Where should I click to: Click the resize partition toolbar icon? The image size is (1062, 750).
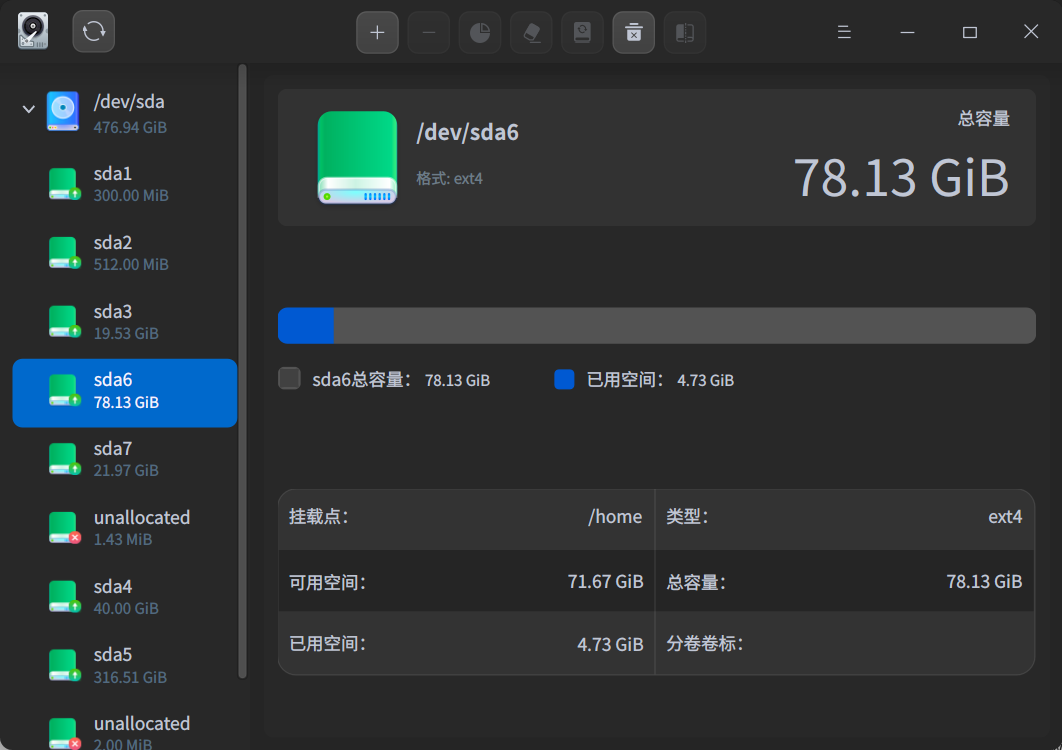pyautogui.click(x=685, y=32)
